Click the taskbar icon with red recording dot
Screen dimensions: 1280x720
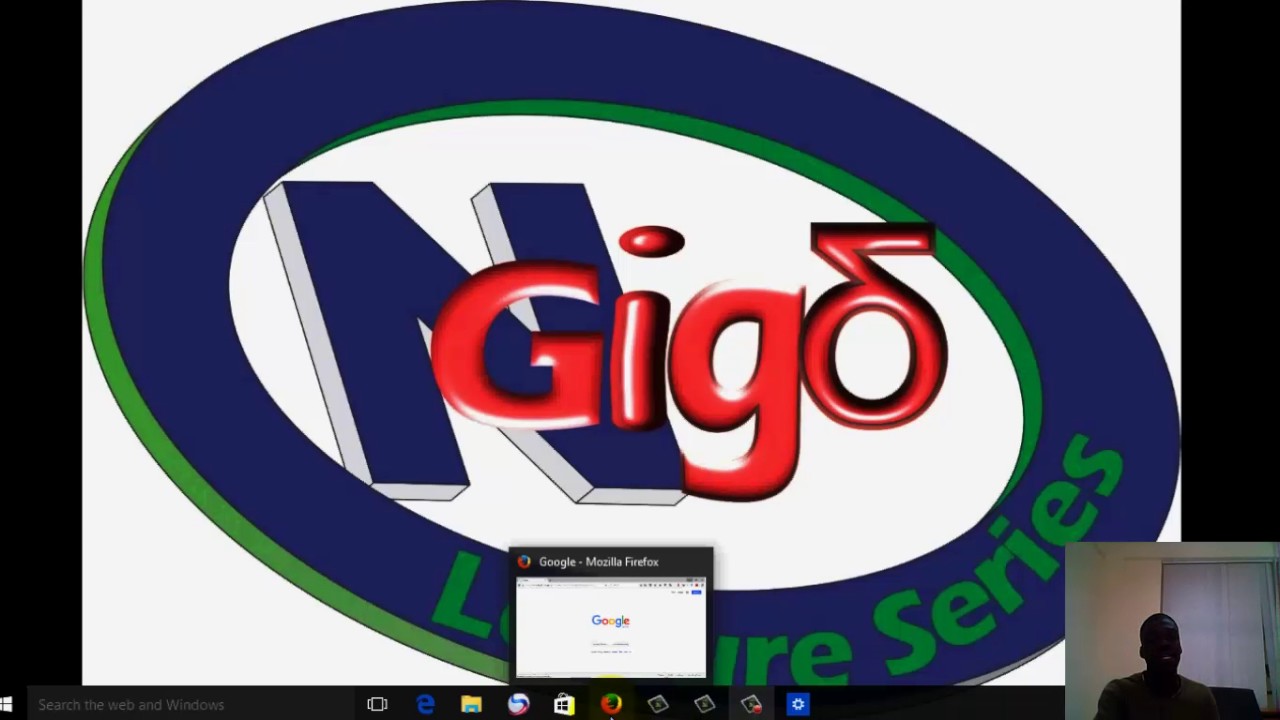pos(751,704)
